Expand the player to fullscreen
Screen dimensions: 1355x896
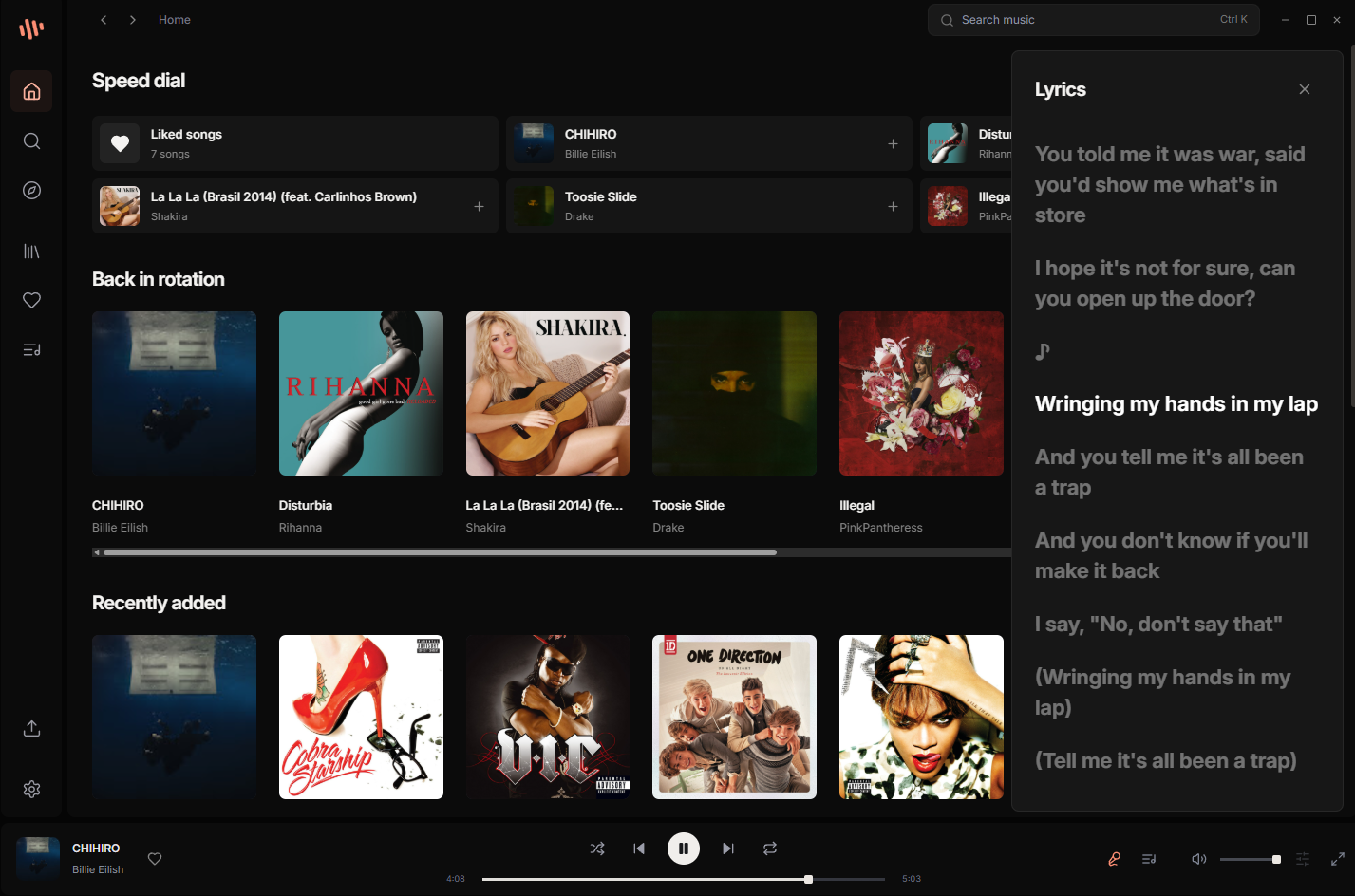[1338, 859]
